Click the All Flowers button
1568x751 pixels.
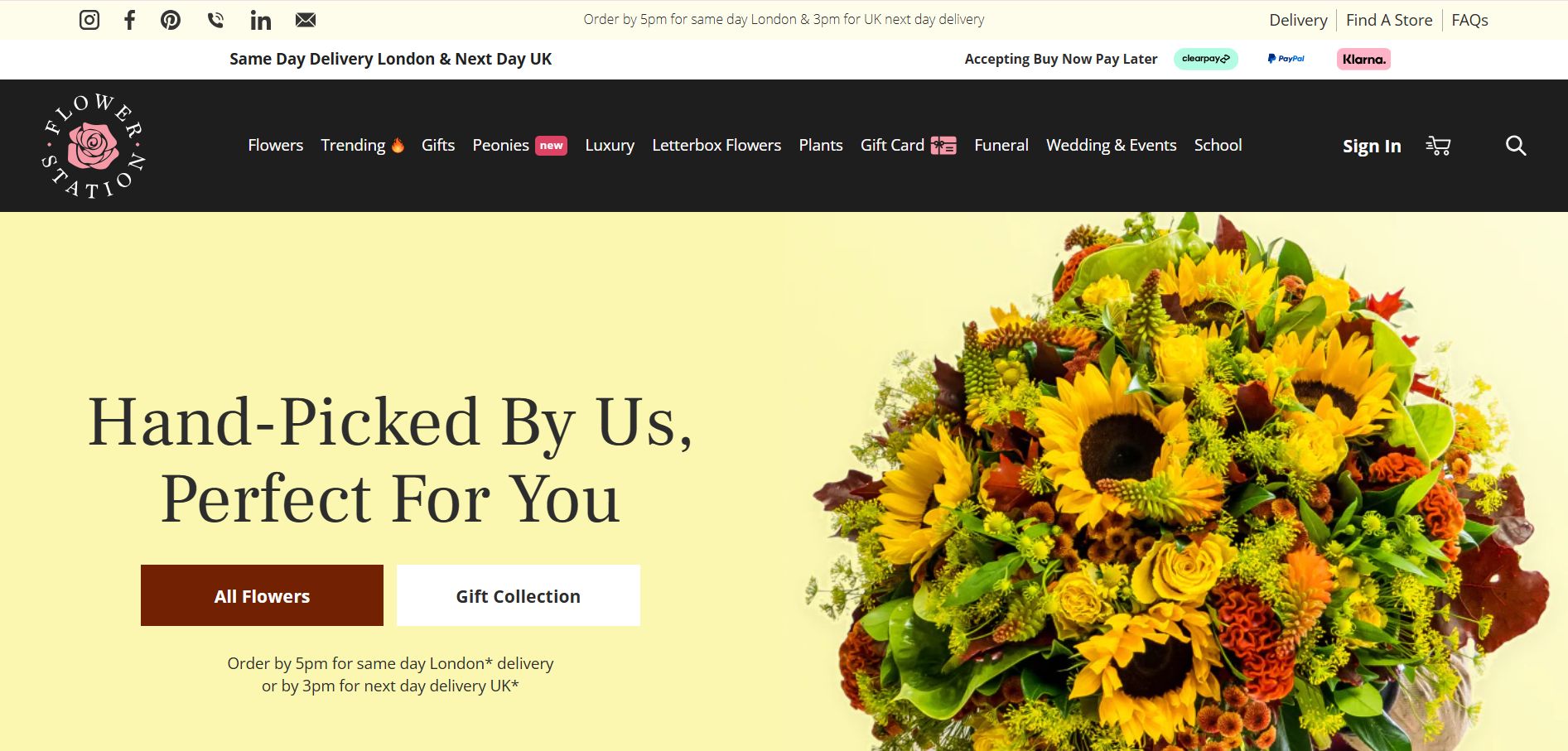tap(262, 595)
